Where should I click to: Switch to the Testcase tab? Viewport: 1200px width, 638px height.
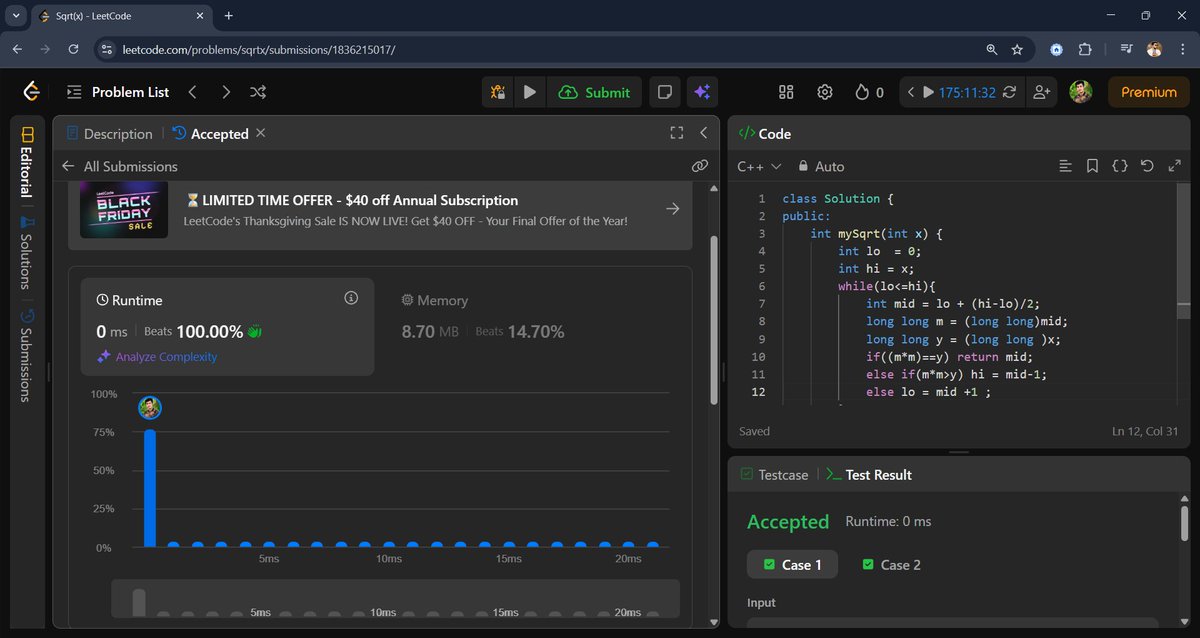coord(774,475)
